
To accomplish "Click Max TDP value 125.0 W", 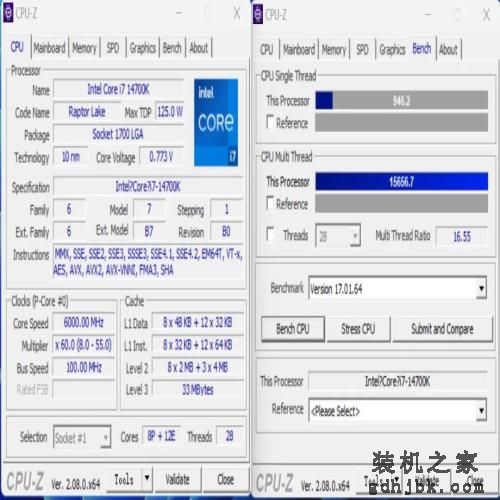I will [x=170, y=112].
